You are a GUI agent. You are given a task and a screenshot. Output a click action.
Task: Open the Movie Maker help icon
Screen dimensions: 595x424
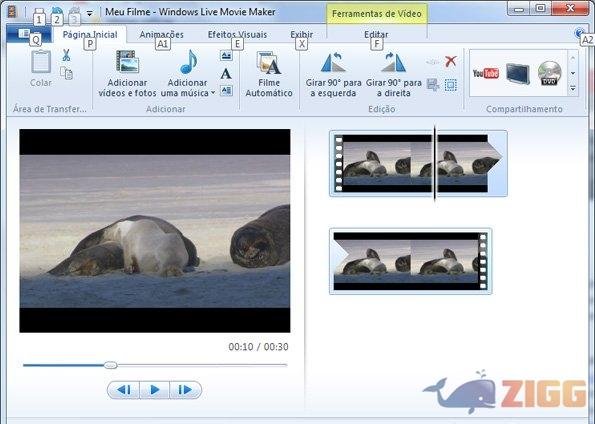[x=580, y=33]
